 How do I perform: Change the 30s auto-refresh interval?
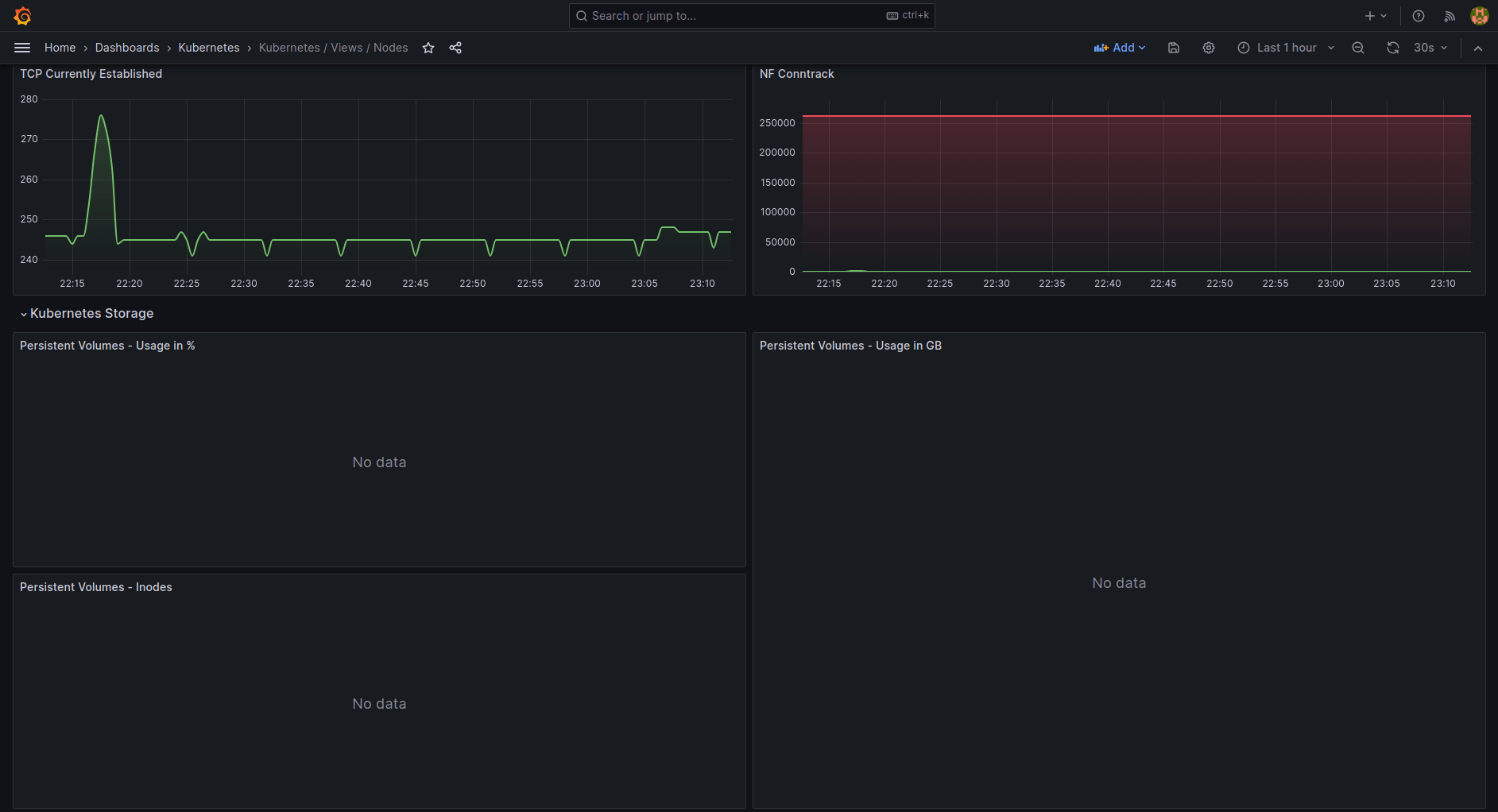click(1428, 48)
